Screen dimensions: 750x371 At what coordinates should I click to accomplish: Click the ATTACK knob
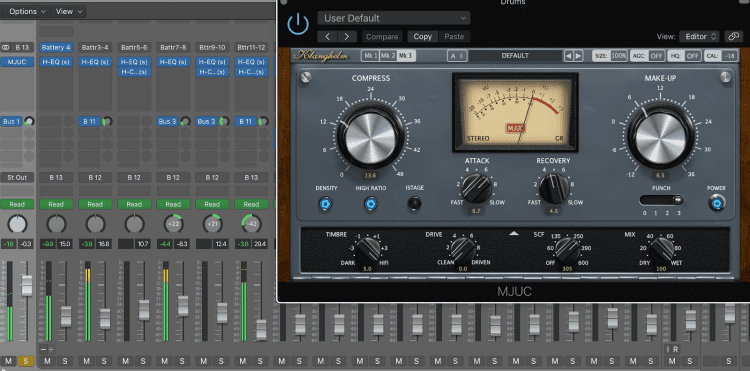(476, 188)
